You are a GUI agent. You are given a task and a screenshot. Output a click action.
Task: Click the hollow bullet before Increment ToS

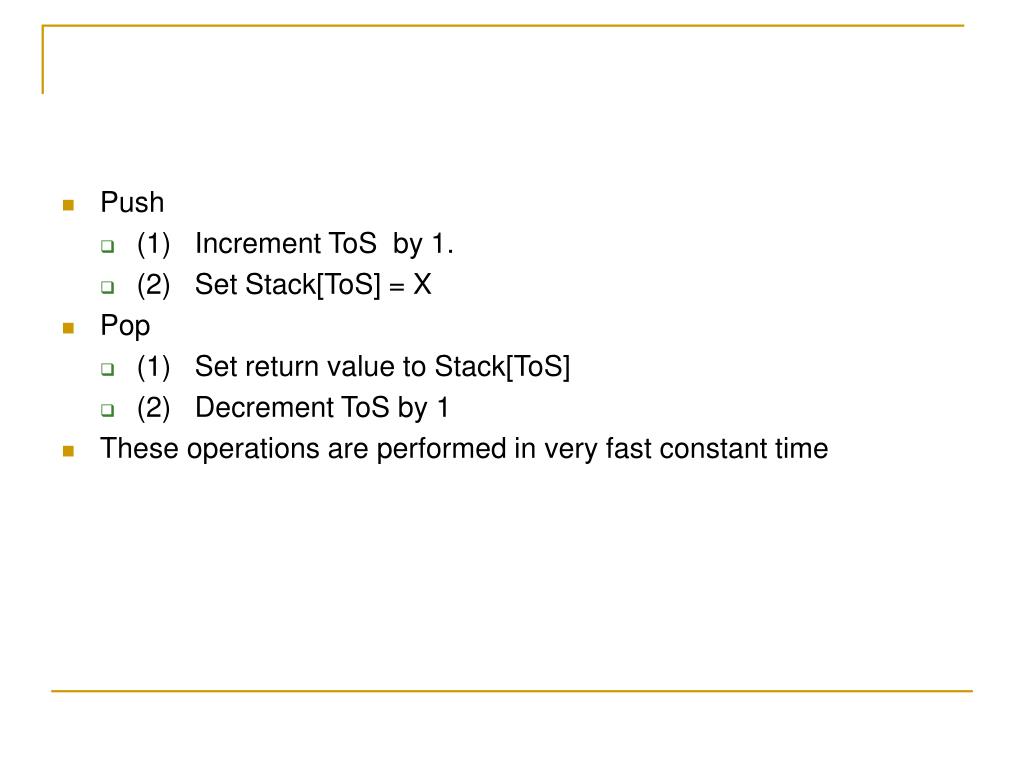[x=108, y=246]
